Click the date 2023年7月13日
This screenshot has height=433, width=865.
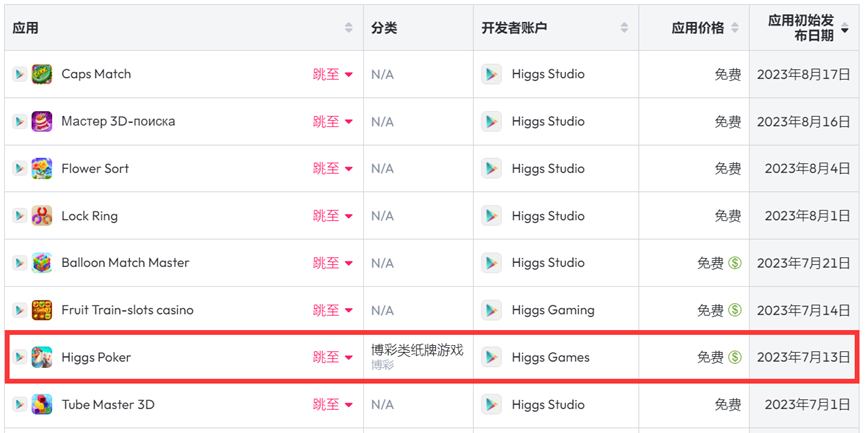804,357
